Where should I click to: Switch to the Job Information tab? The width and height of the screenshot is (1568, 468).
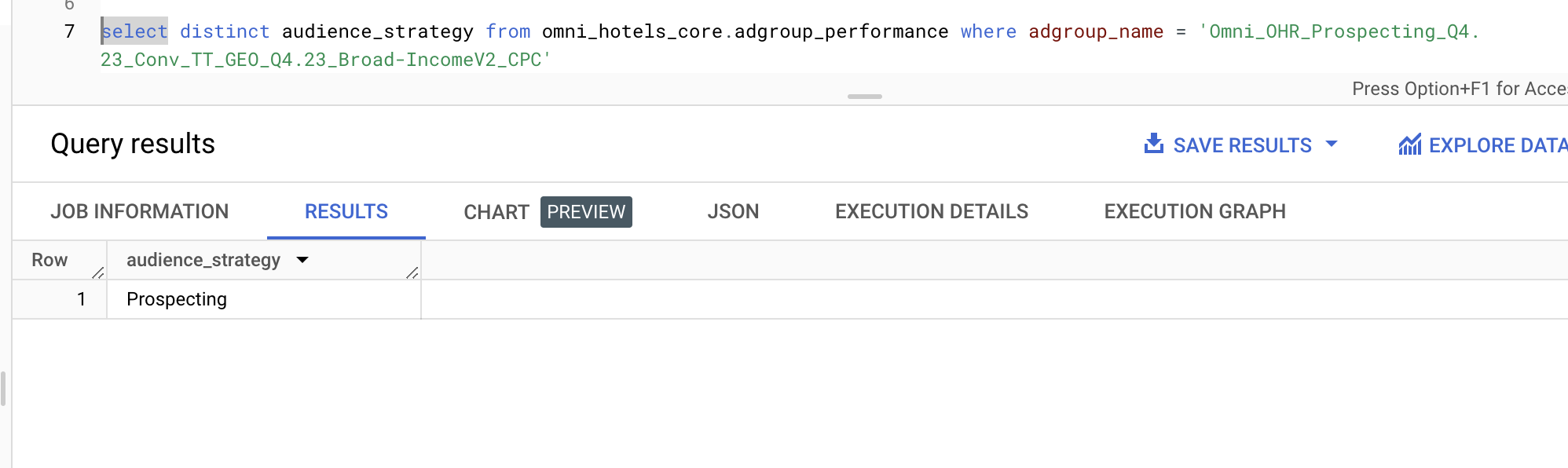click(x=140, y=211)
